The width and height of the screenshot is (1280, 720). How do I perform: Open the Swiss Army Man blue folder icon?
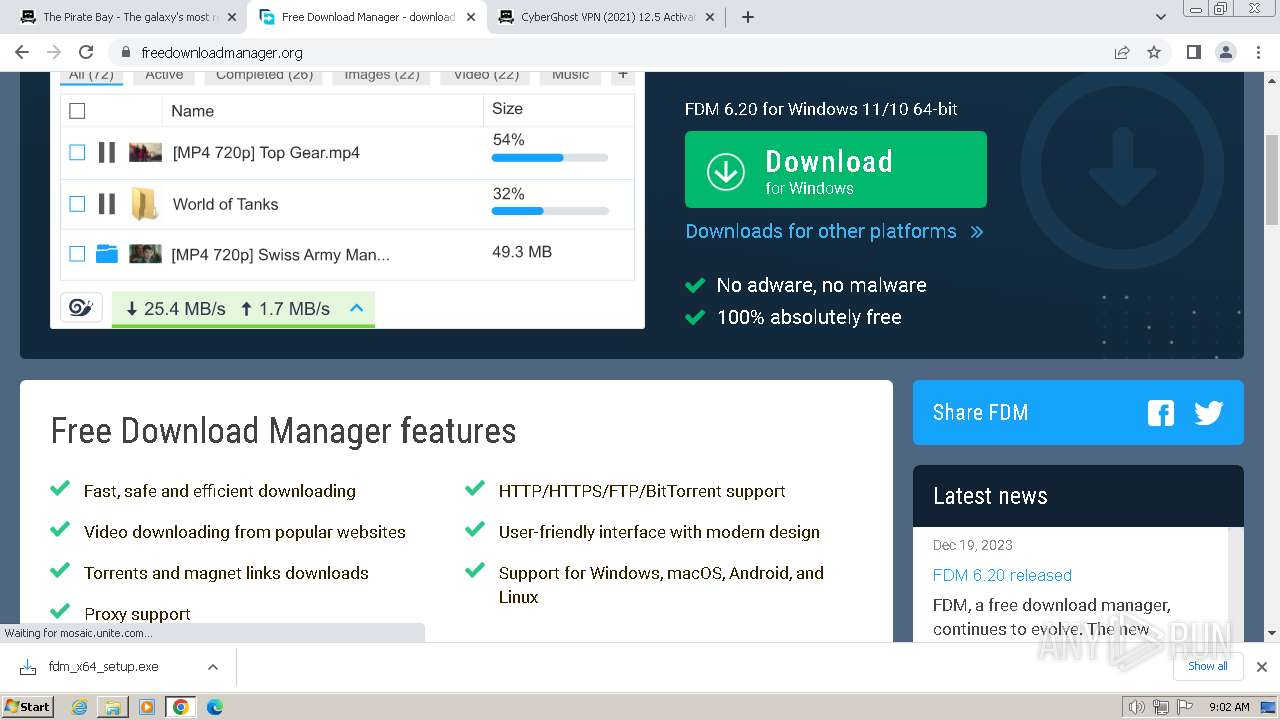107,254
